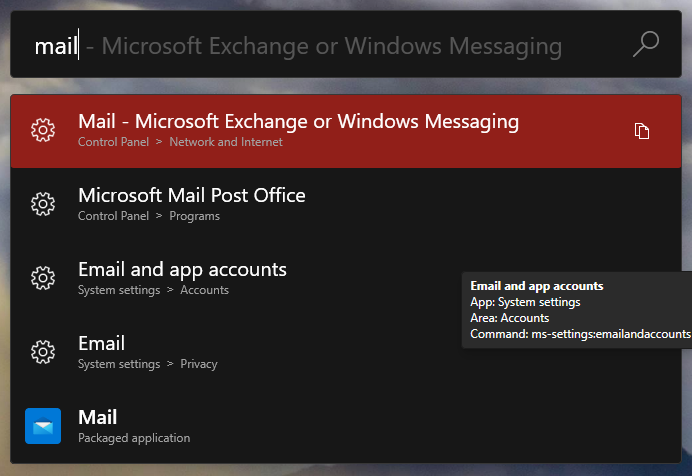Click the blue Mail app envelope icon

(x=43, y=426)
